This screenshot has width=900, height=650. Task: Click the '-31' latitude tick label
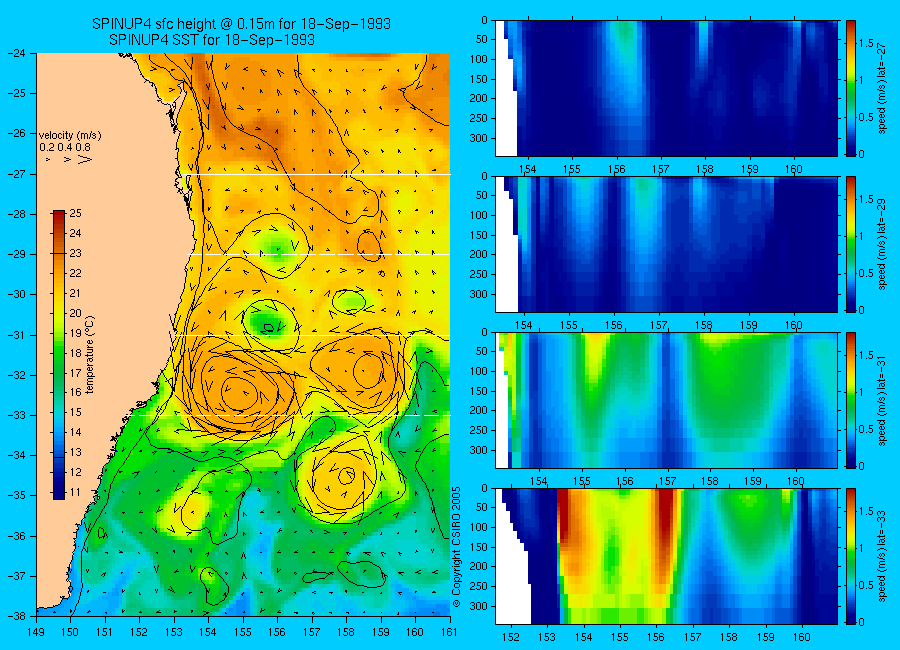click(x=17, y=335)
